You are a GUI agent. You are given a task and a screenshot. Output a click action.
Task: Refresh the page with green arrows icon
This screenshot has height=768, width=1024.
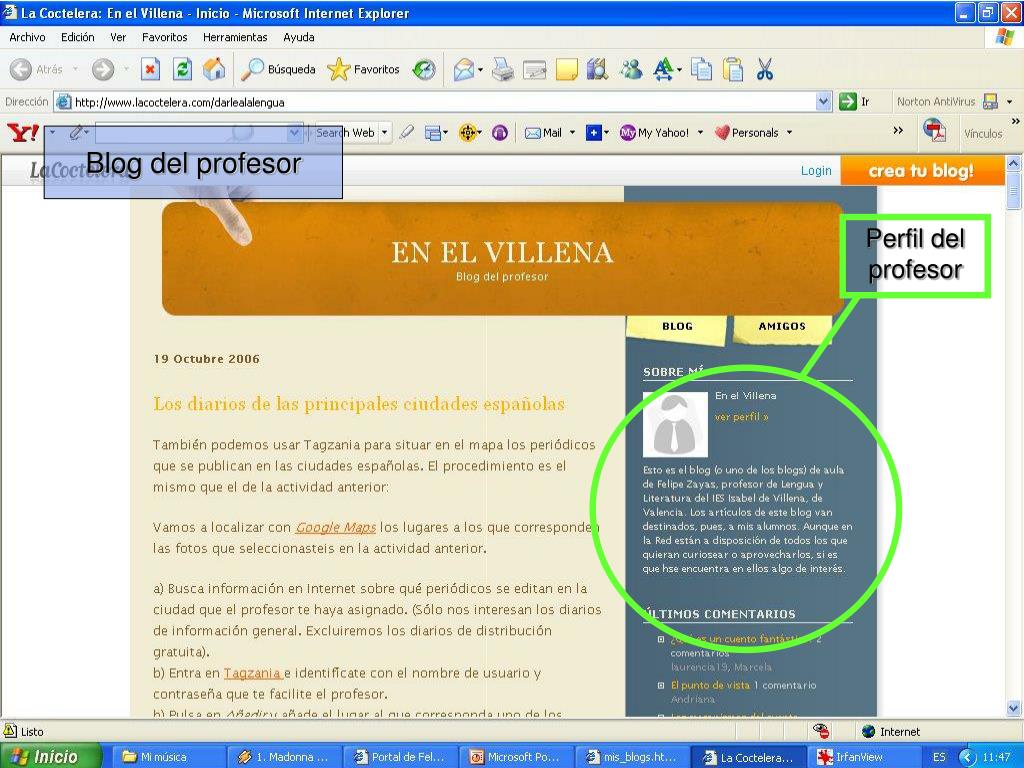(182, 69)
